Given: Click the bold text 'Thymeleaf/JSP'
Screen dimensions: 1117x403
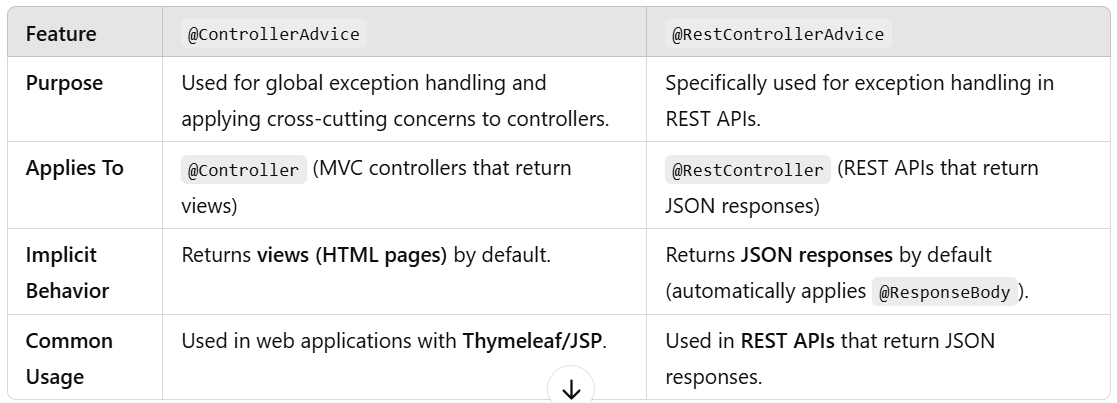Looking at the screenshot, I should tap(532, 341).
